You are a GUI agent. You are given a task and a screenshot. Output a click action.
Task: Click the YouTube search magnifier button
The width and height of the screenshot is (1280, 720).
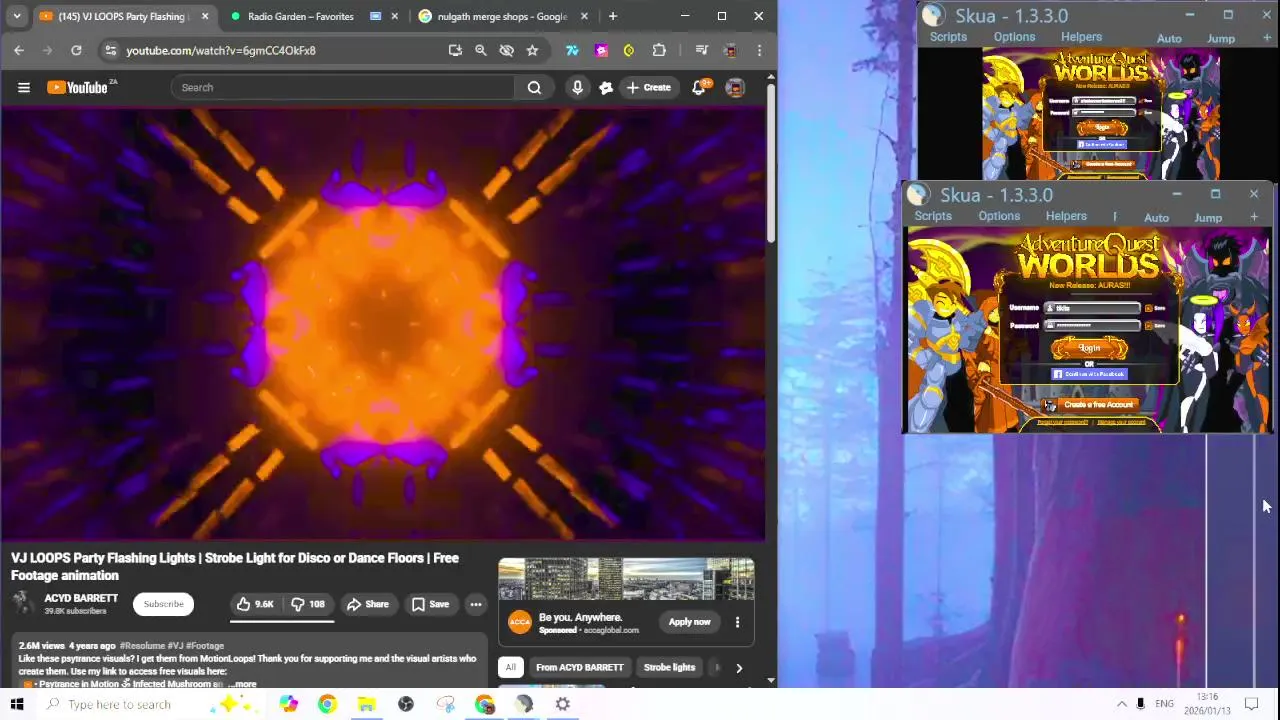point(534,87)
